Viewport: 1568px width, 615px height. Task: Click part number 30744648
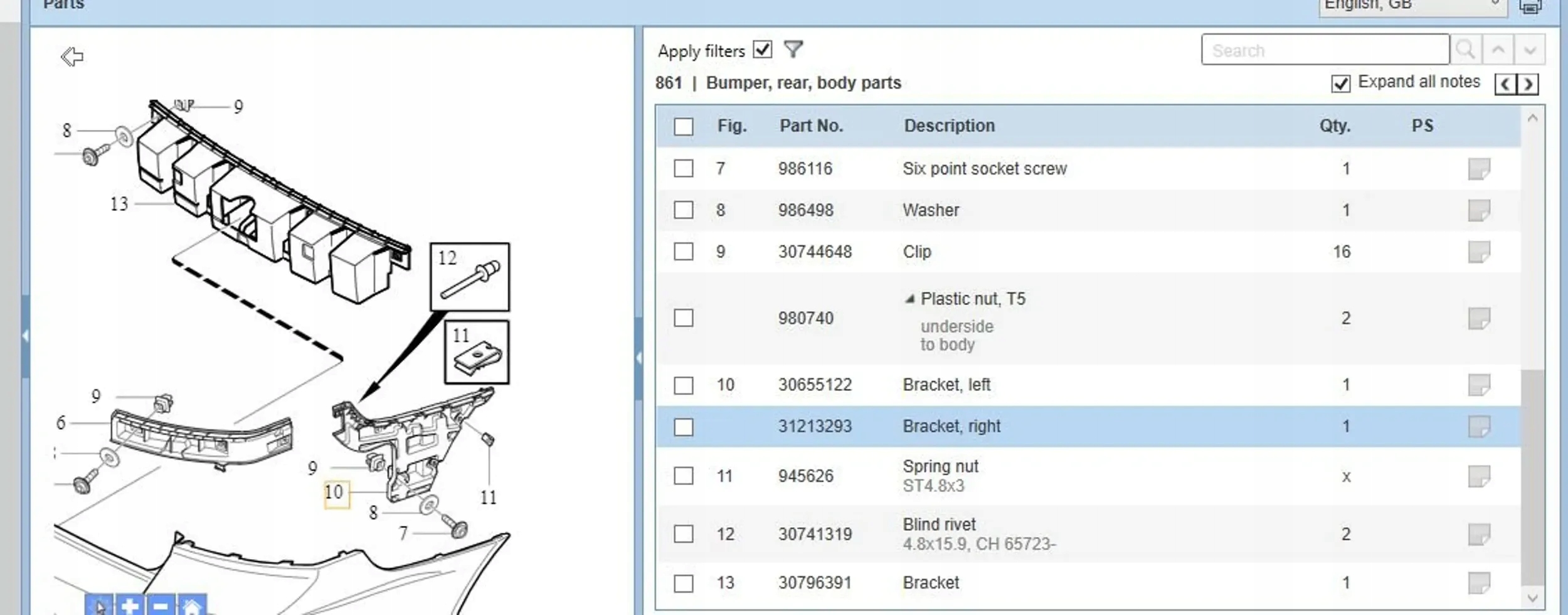click(x=815, y=252)
